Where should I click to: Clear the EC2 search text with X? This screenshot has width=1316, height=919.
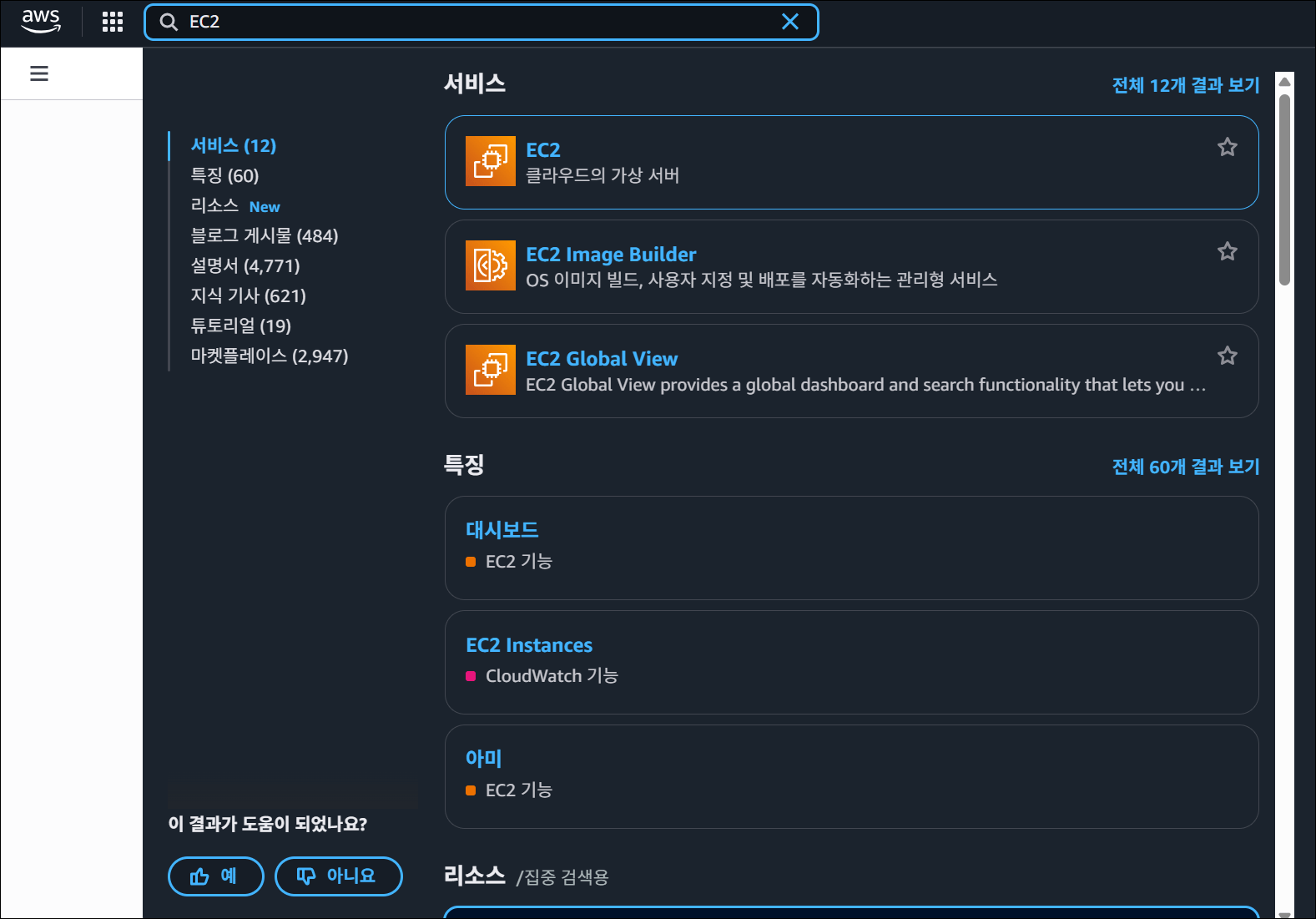tap(789, 22)
